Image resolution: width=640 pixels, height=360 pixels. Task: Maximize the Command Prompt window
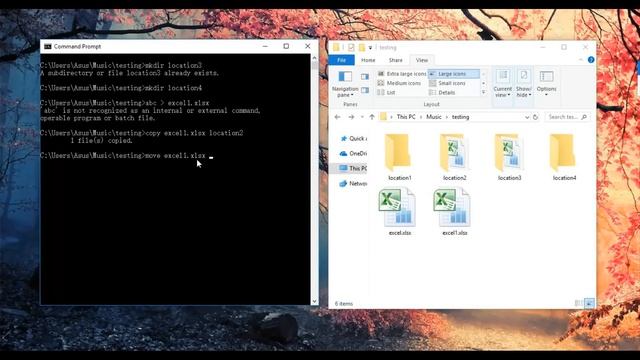tap(286, 47)
